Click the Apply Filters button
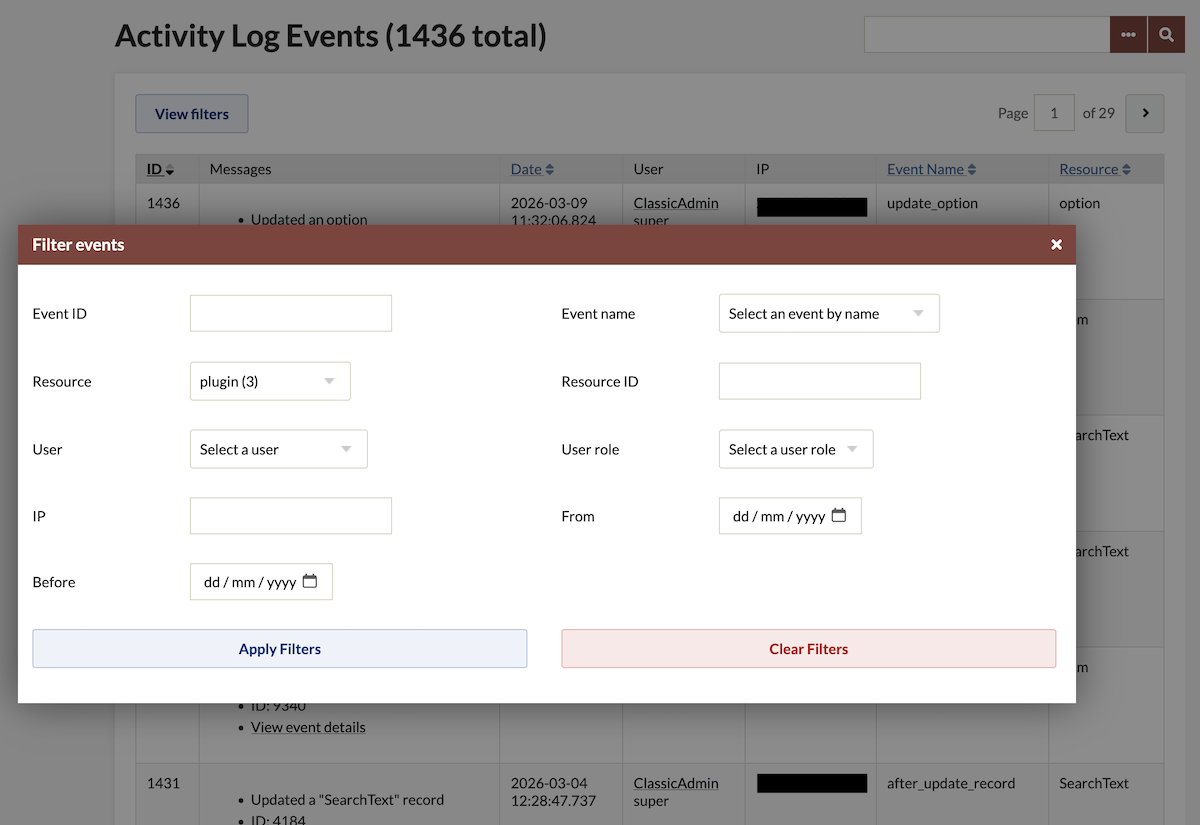1200x825 pixels. click(x=279, y=648)
